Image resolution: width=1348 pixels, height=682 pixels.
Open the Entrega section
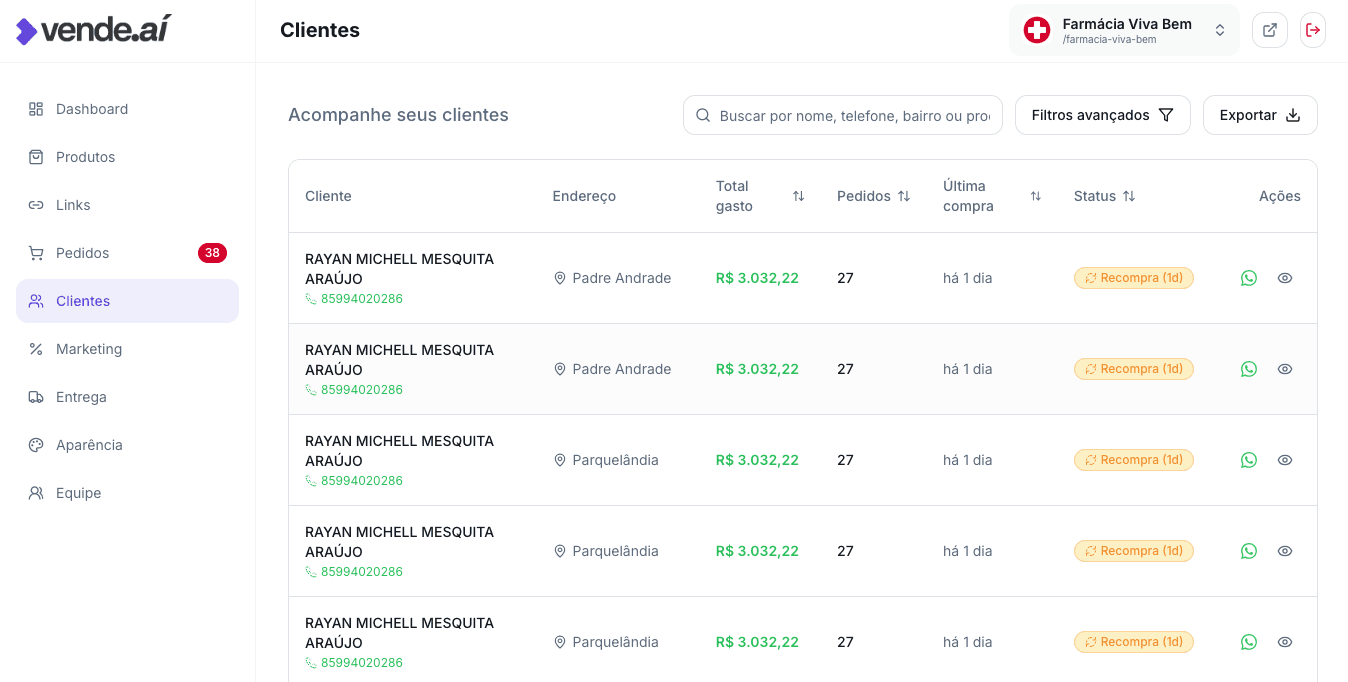(x=80, y=397)
